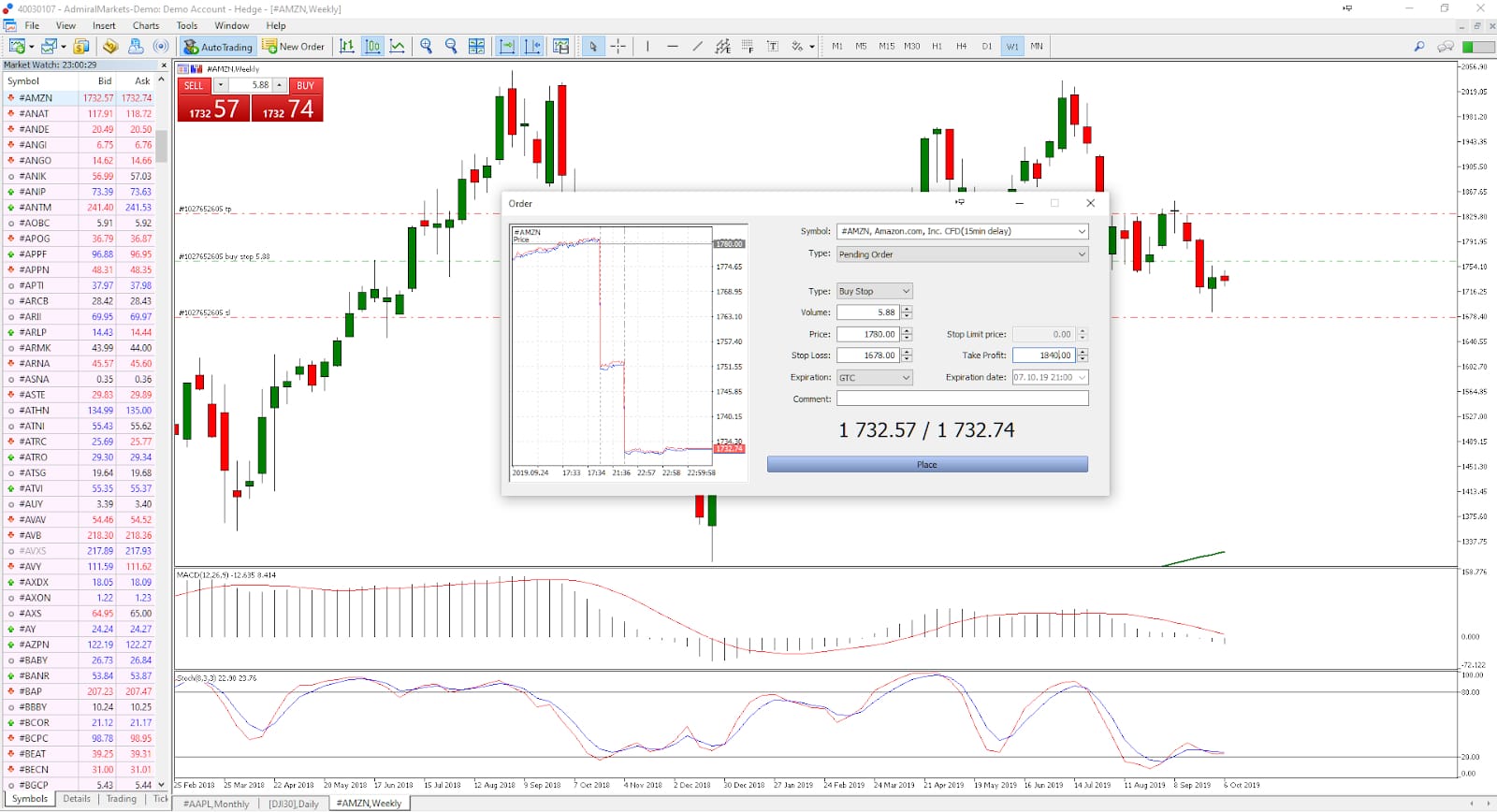Screen dimensions: 1497x812
Task: Click the Take Profit input field
Action: (x=1043, y=355)
